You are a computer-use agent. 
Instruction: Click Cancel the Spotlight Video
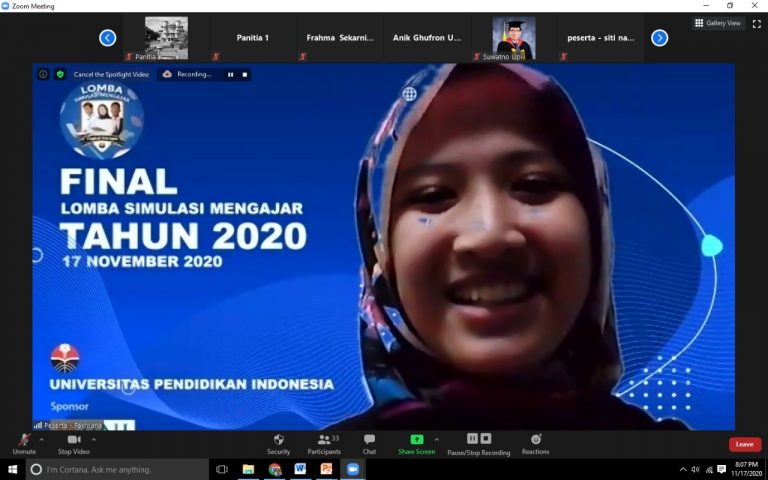[111, 74]
